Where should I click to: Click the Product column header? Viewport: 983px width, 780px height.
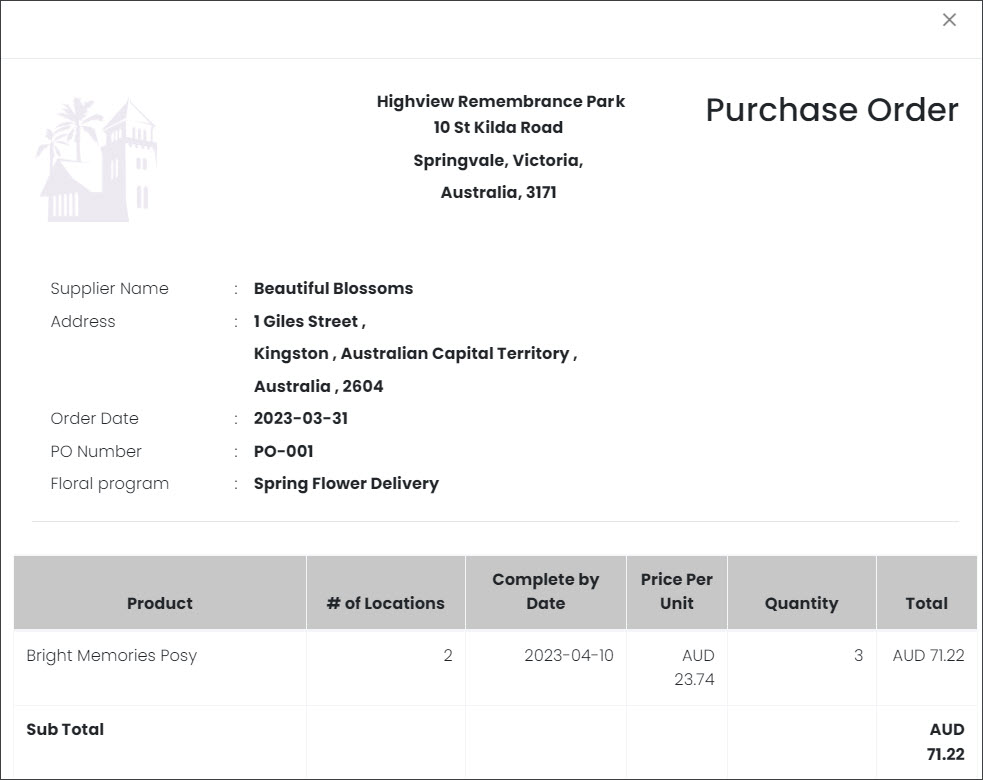click(x=160, y=592)
